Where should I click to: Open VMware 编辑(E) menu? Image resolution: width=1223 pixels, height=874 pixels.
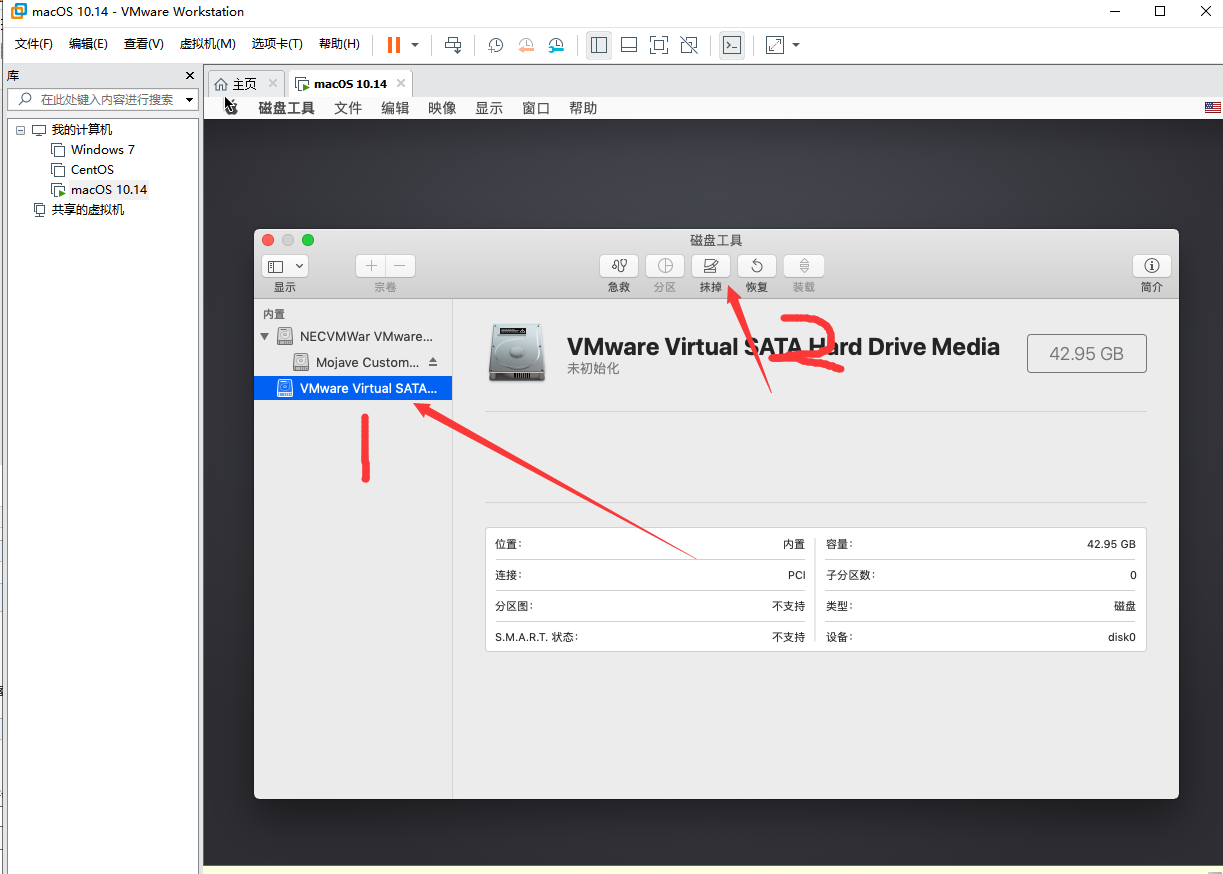click(x=88, y=44)
